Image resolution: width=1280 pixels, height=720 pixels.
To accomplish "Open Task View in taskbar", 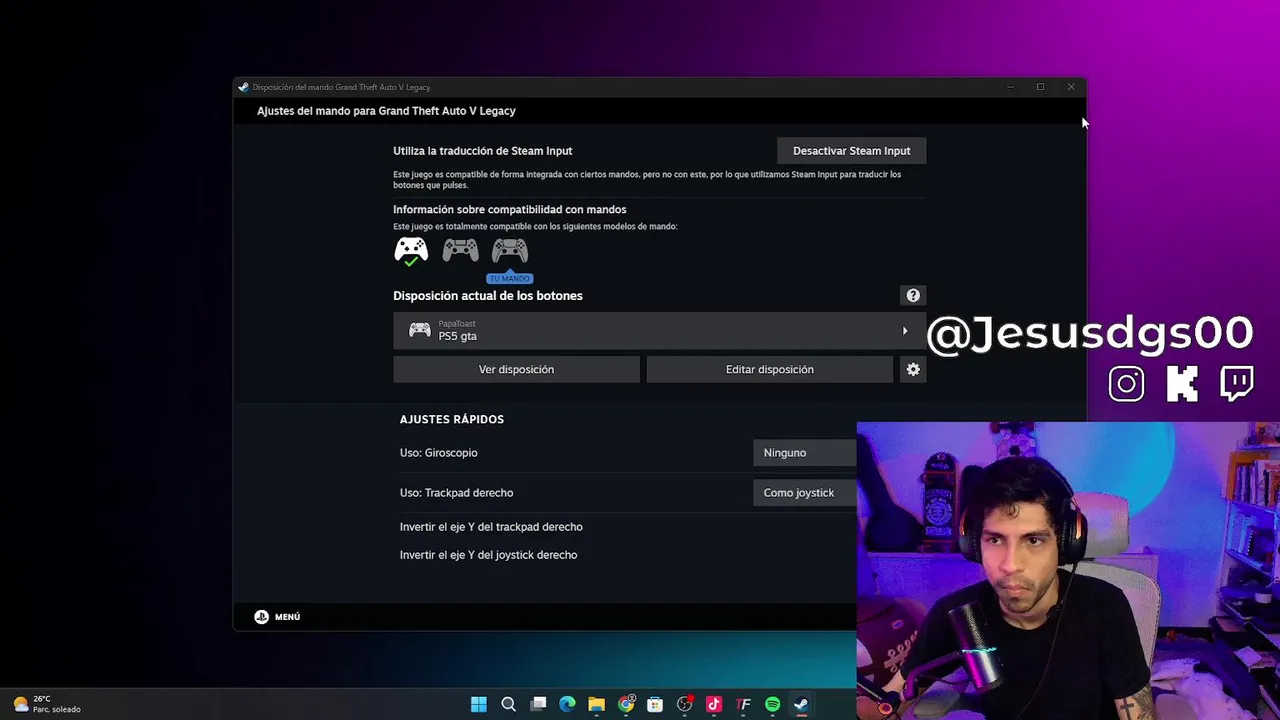I will (538, 704).
